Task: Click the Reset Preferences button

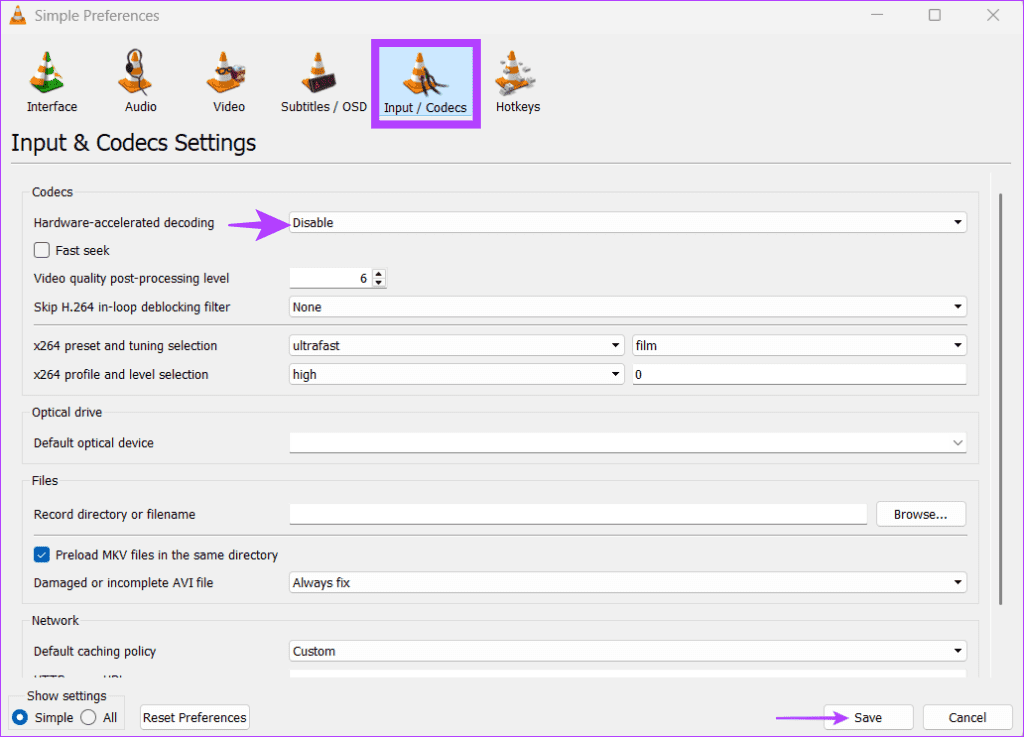Action: coord(195,717)
